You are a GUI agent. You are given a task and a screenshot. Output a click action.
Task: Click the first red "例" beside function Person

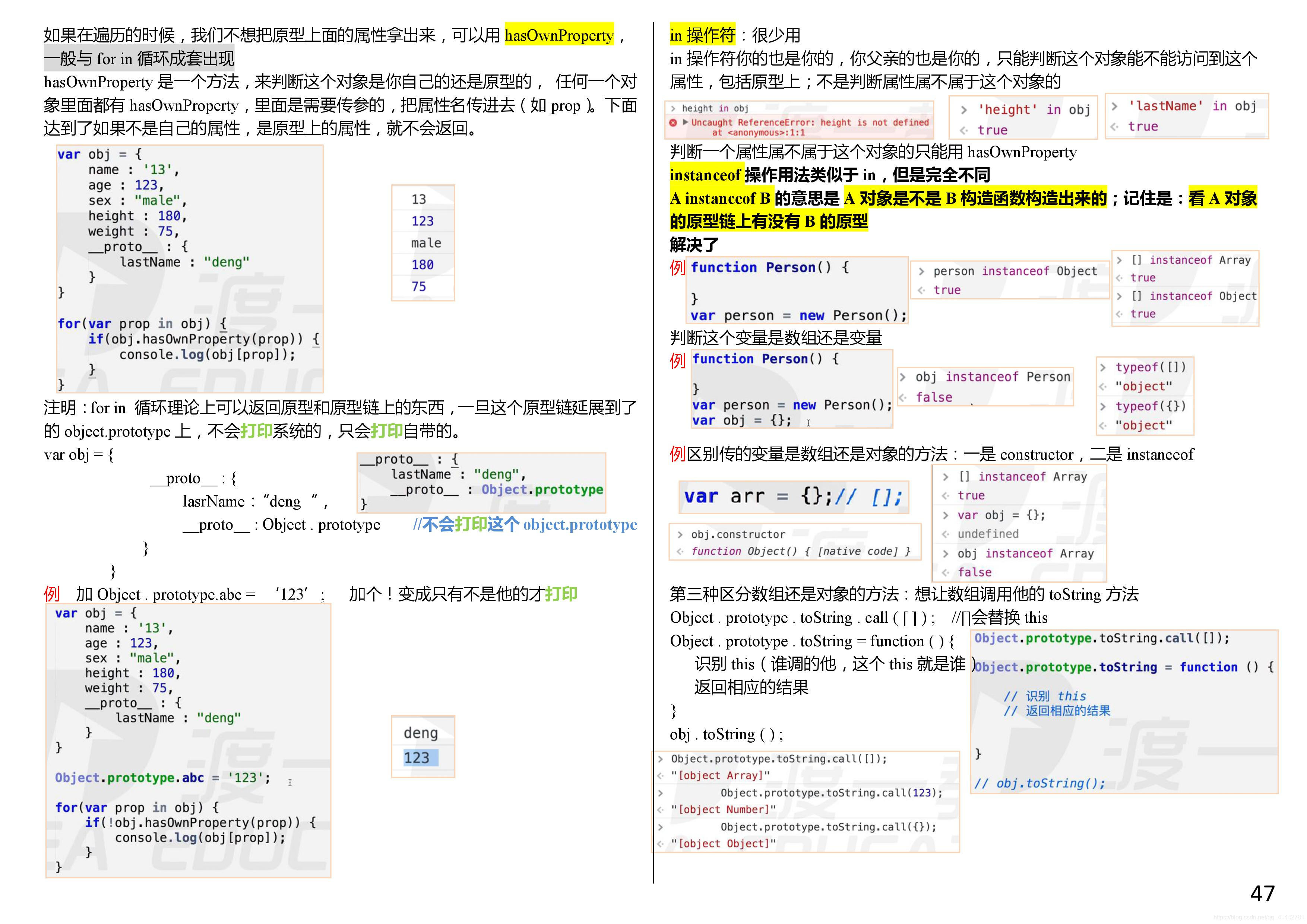pyautogui.click(x=677, y=267)
